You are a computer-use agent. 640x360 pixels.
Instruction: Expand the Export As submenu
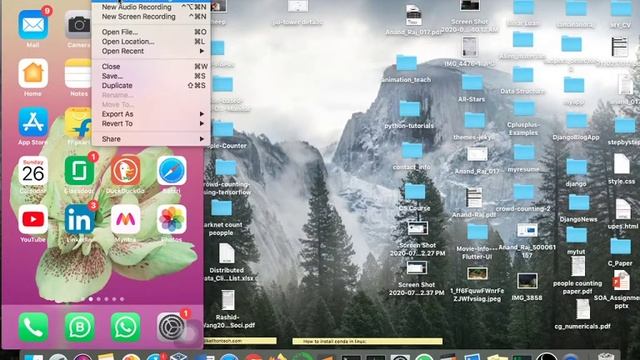151,114
